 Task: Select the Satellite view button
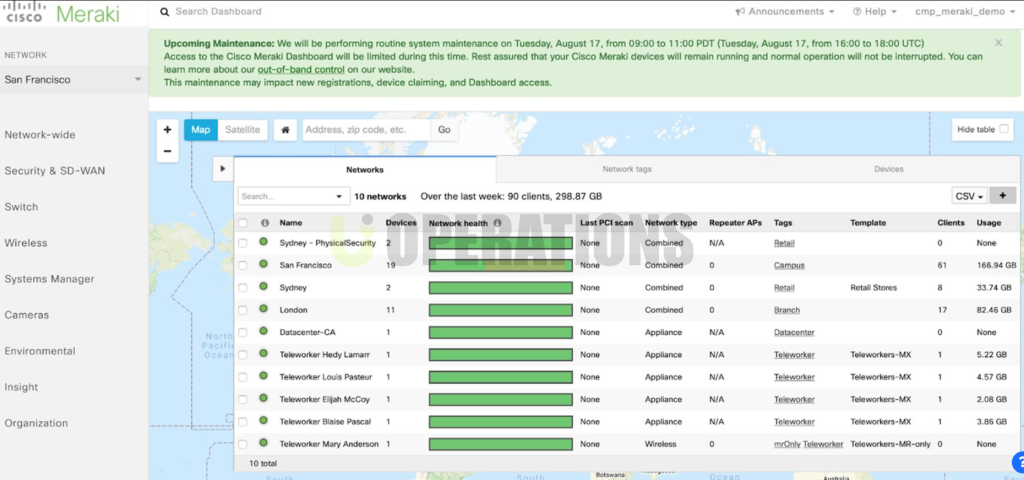pyautogui.click(x=242, y=130)
